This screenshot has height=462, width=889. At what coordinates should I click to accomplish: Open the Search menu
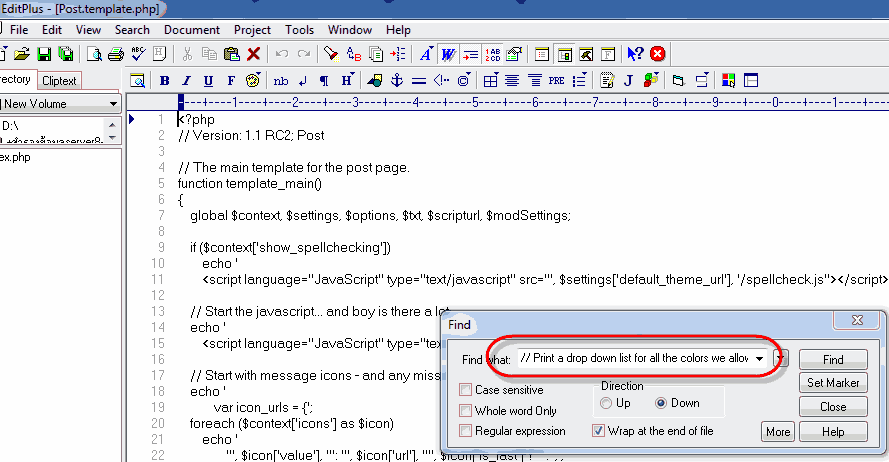pos(132,30)
